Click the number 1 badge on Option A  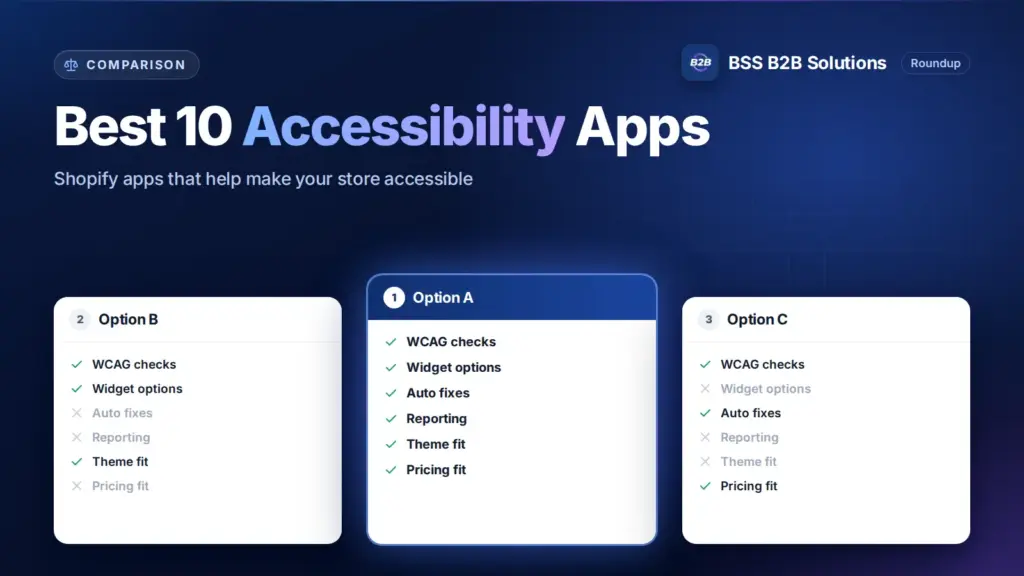click(x=394, y=298)
